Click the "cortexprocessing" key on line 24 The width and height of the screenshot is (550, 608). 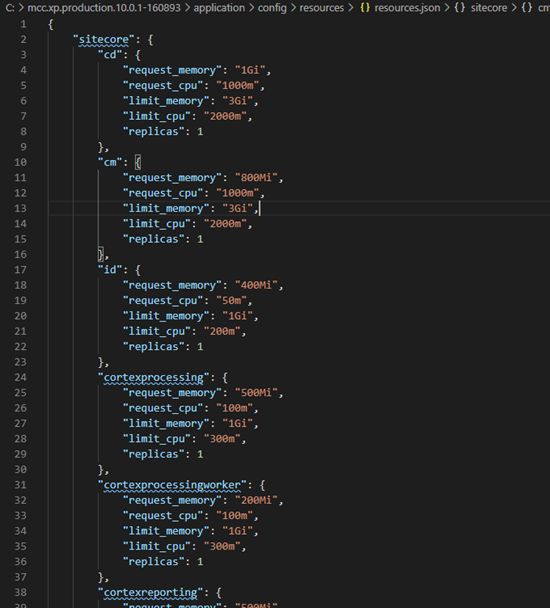point(154,377)
